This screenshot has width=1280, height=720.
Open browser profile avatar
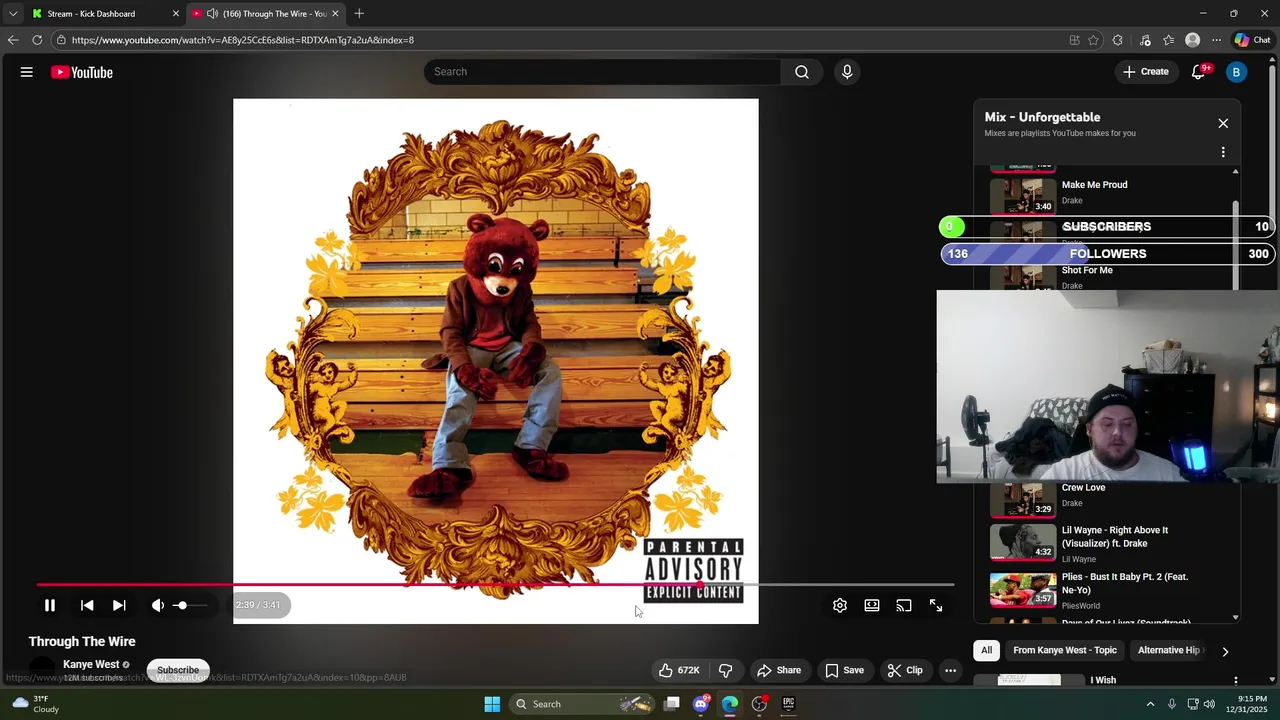tap(1192, 40)
